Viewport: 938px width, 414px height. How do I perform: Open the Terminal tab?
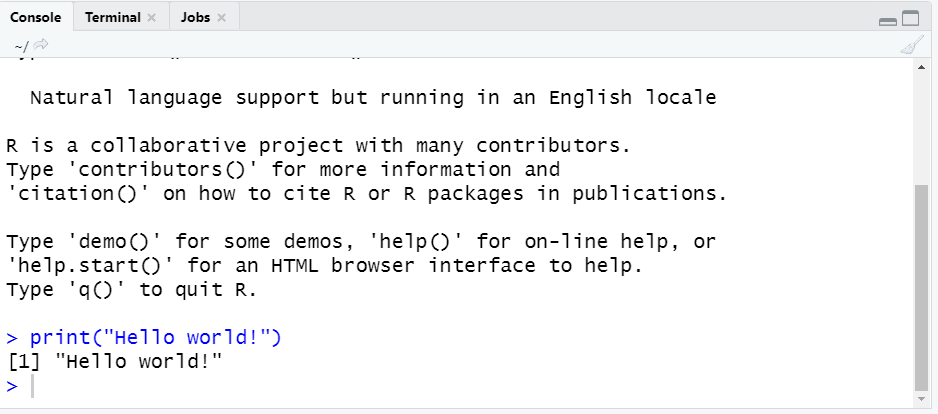[112, 18]
